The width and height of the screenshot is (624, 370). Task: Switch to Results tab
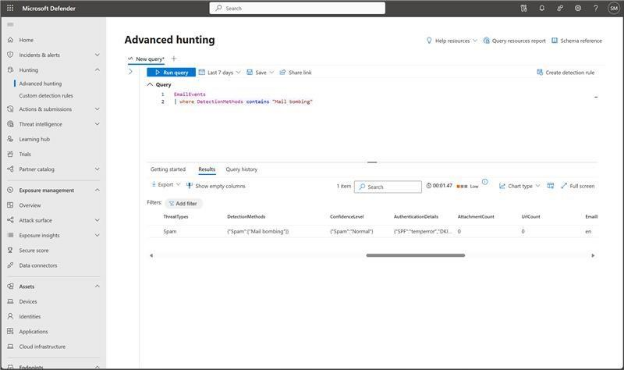(207, 169)
